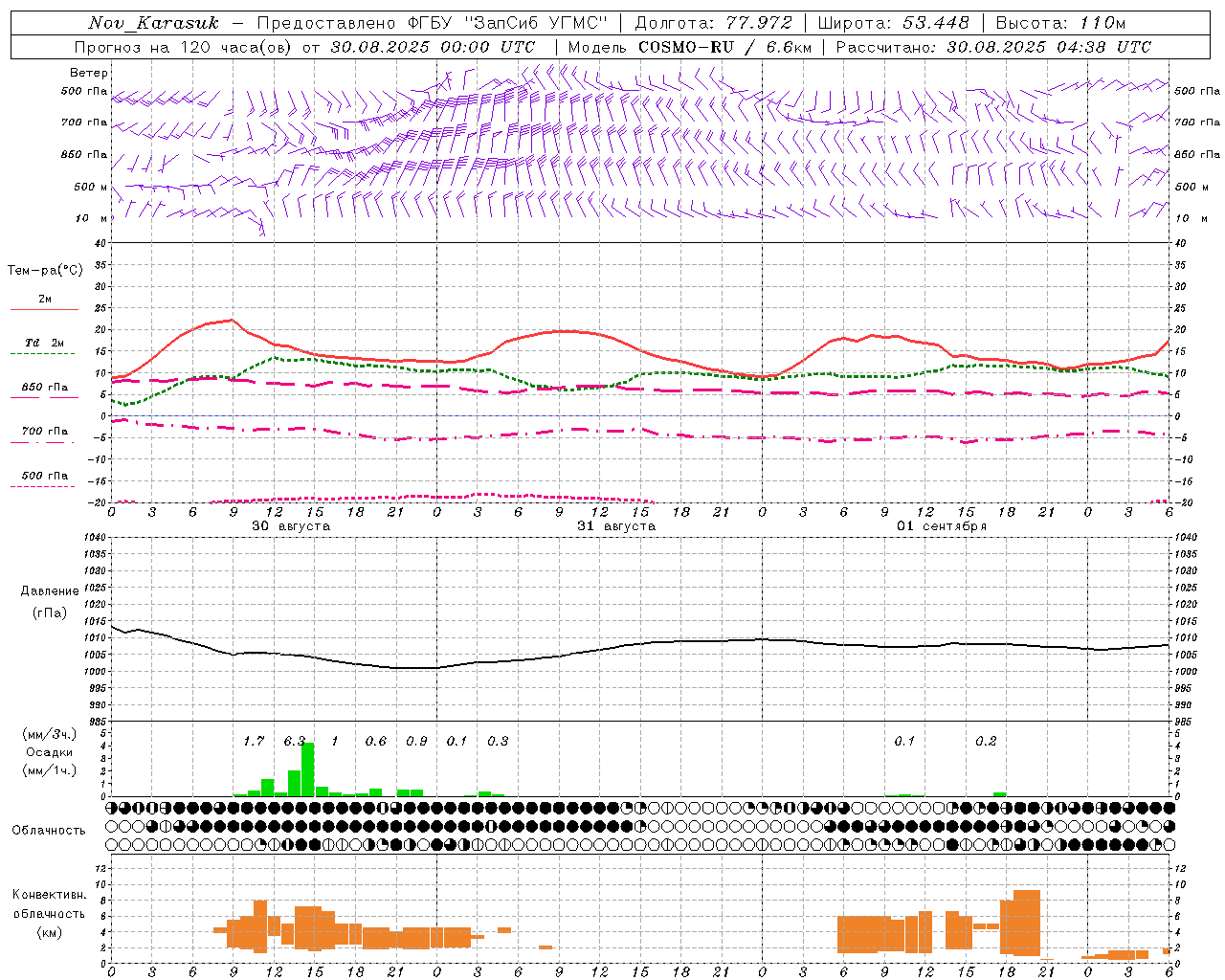This screenshot has height=980, width=1225.
Task: Click the 6.3 precipitation total
Action: (295, 742)
